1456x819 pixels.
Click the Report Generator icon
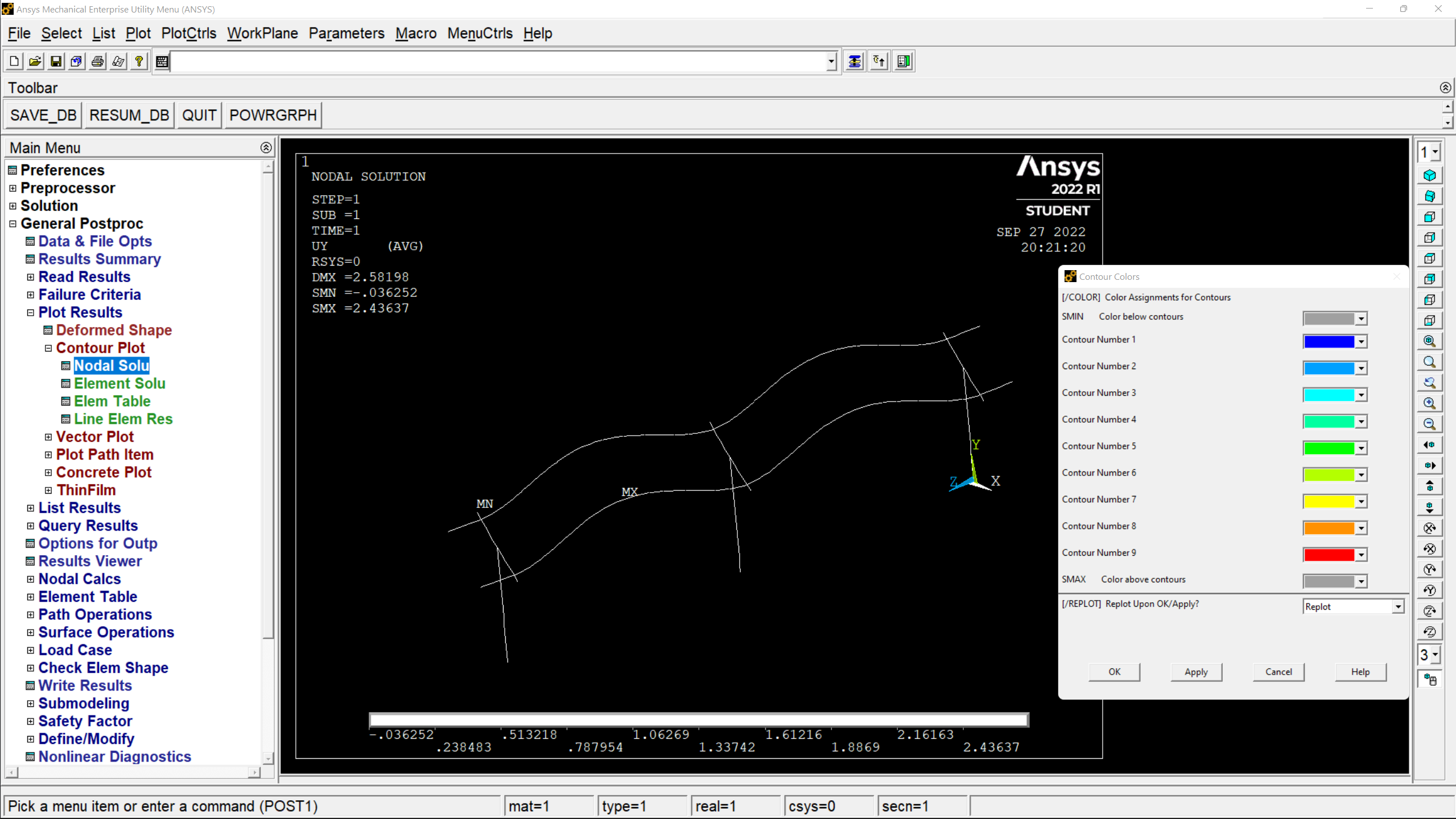click(x=118, y=61)
